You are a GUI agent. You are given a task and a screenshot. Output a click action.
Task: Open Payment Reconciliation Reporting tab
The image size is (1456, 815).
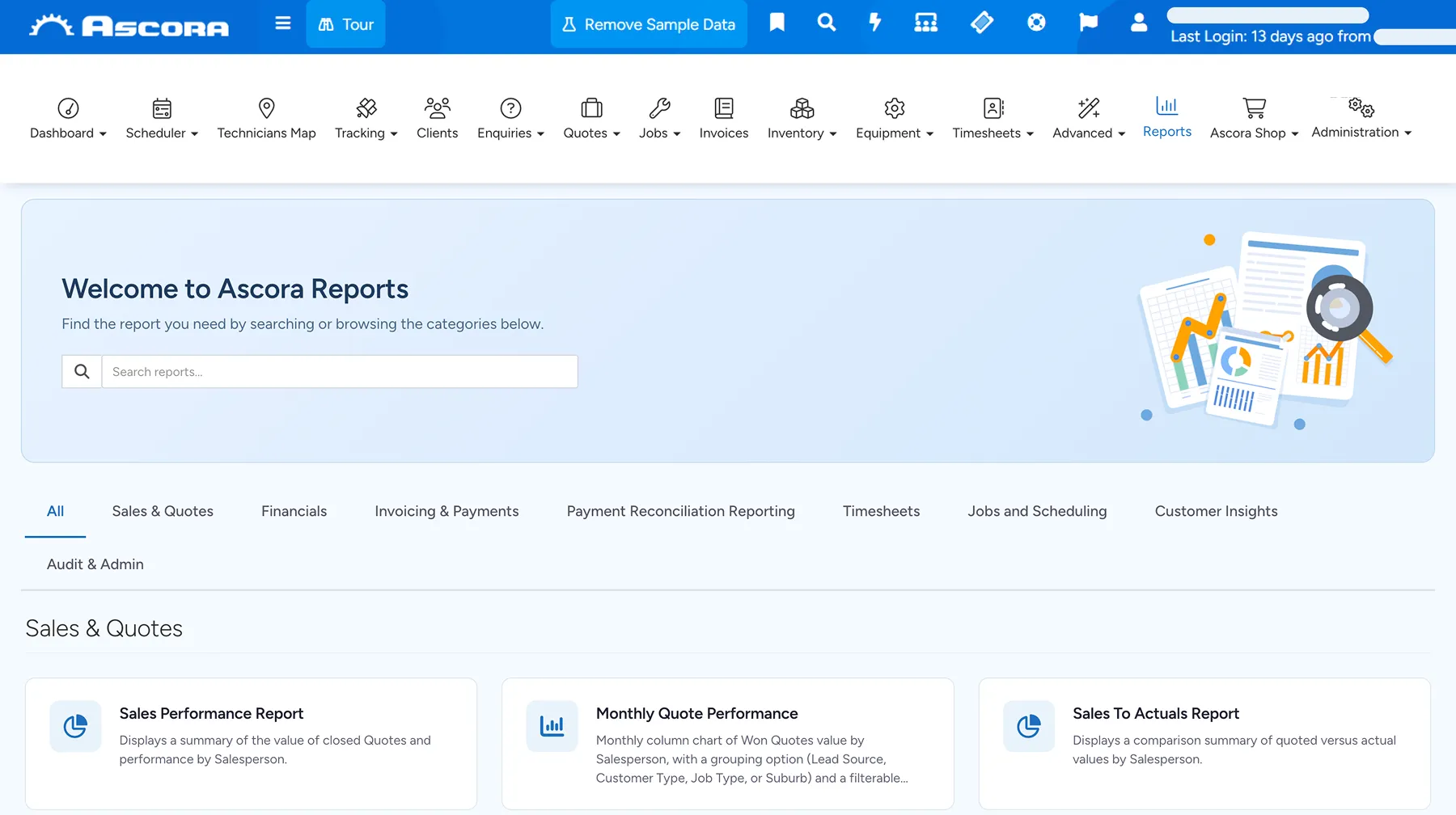pos(680,511)
